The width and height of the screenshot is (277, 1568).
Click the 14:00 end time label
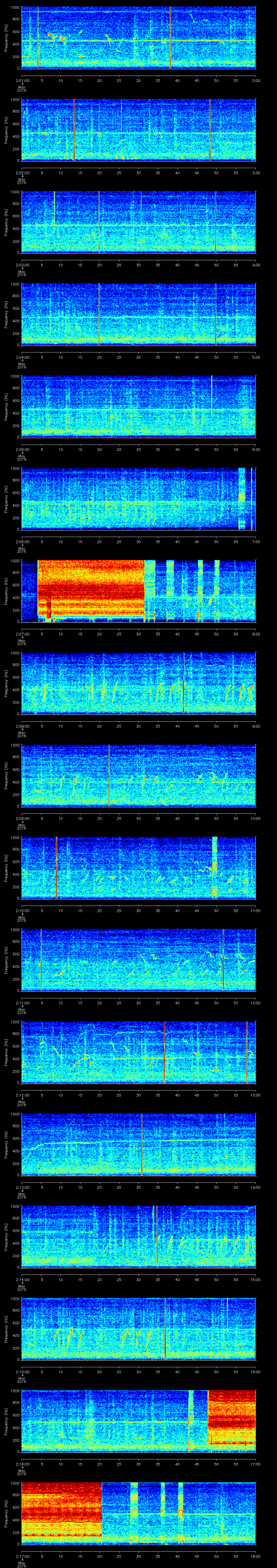255,1187
